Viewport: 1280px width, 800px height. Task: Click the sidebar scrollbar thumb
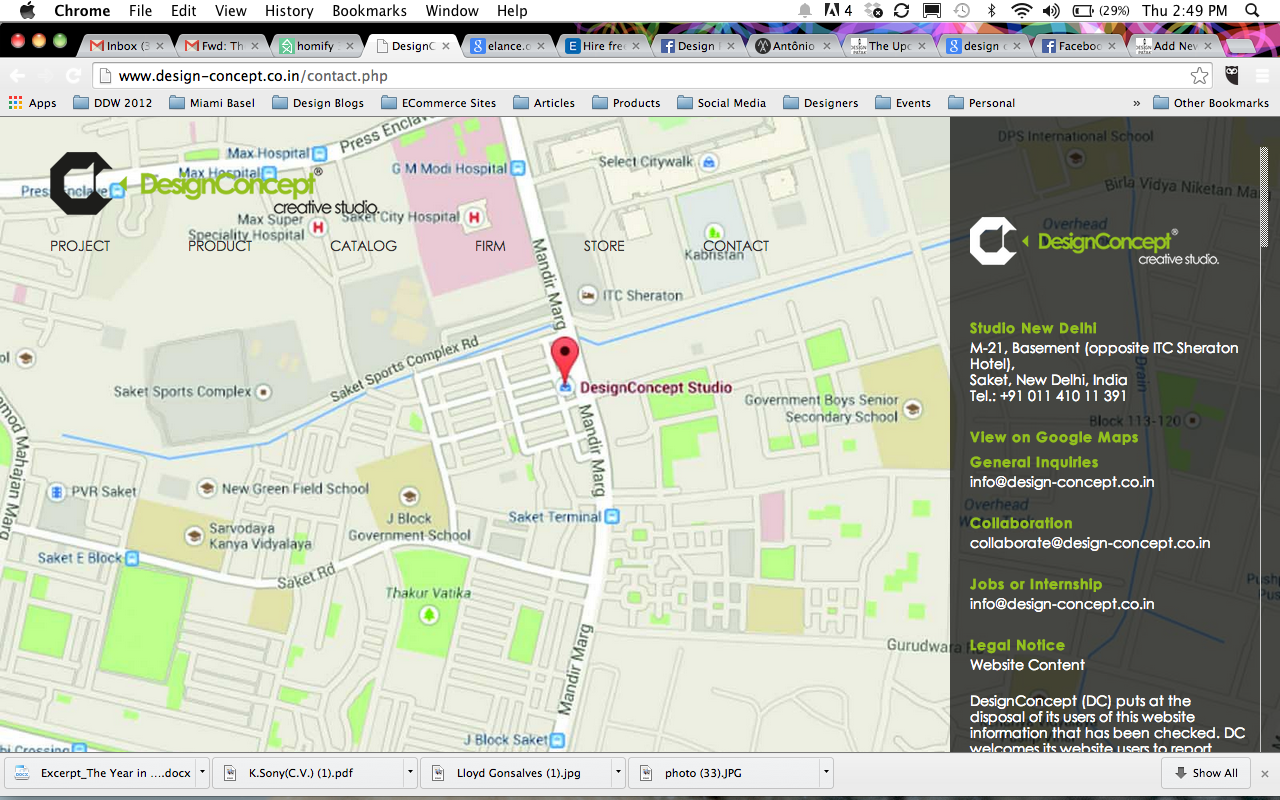coord(1264,198)
